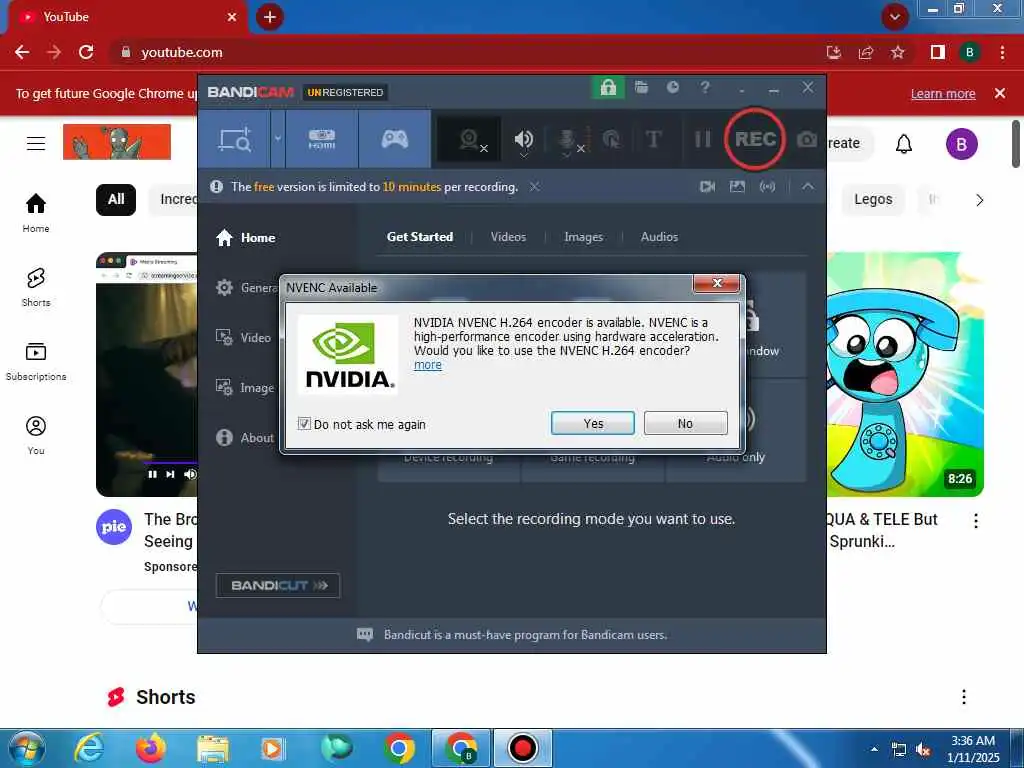Screen dimensions: 1024x768
Task: Open the screen recording mode dropdown arrow
Action: click(278, 139)
